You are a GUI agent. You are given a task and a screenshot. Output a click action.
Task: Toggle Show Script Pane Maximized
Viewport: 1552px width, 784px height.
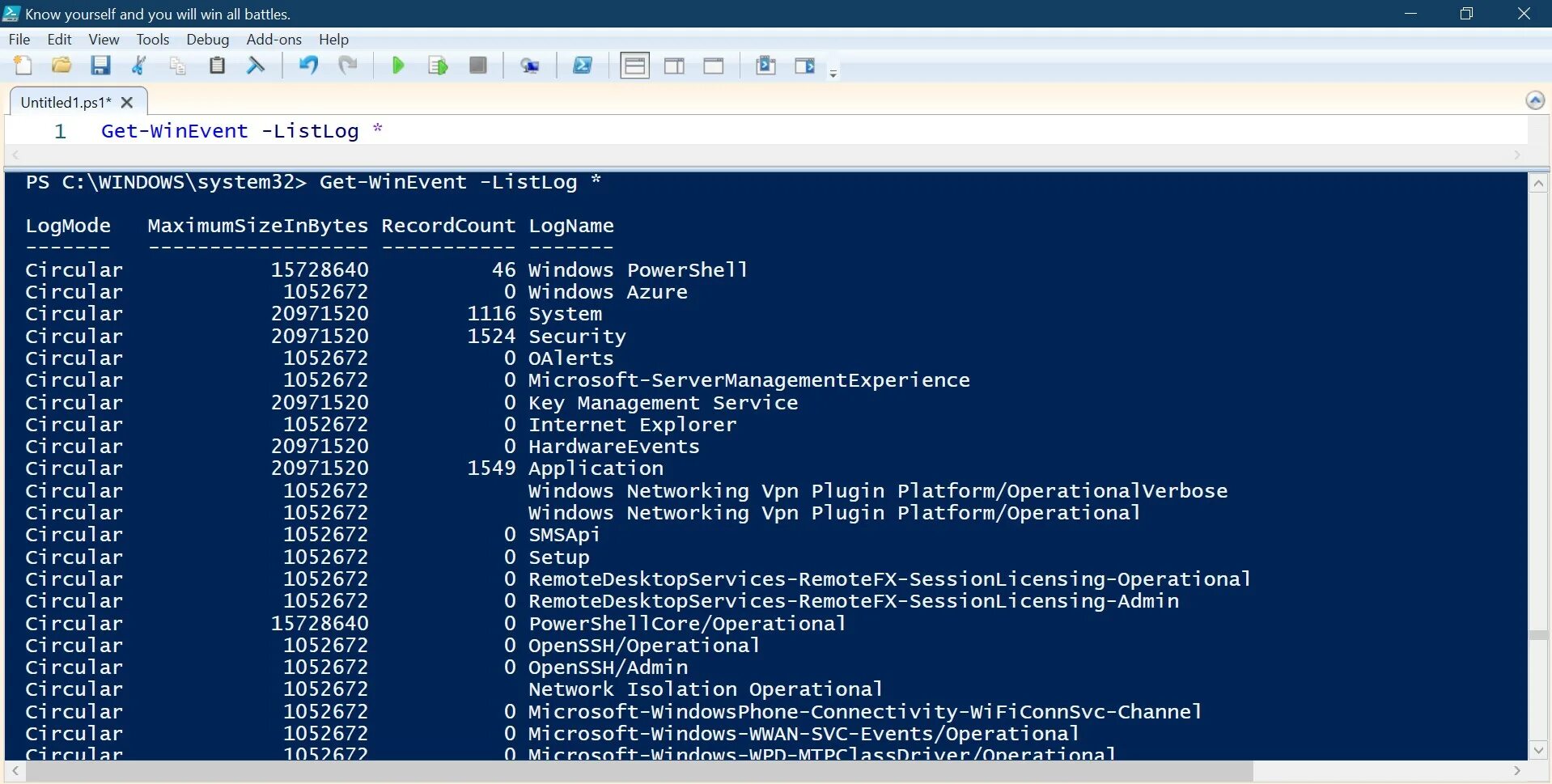(714, 66)
